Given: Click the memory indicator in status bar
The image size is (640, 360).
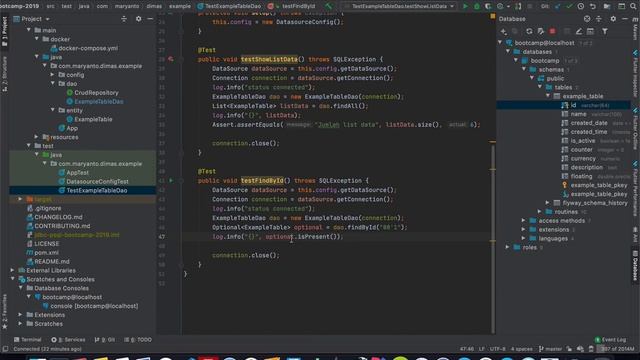Looking at the screenshot, I should (x=616, y=349).
